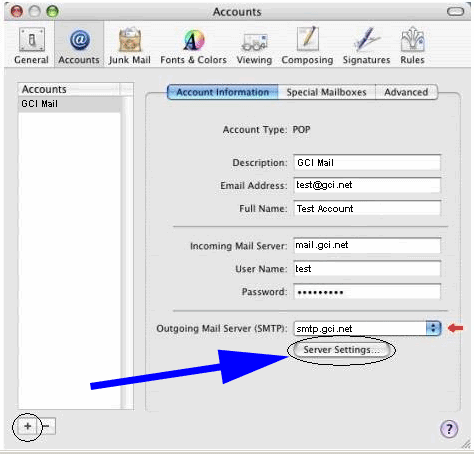The image size is (474, 454).
Task: Switch to the Advanced tab
Action: (406, 92)
